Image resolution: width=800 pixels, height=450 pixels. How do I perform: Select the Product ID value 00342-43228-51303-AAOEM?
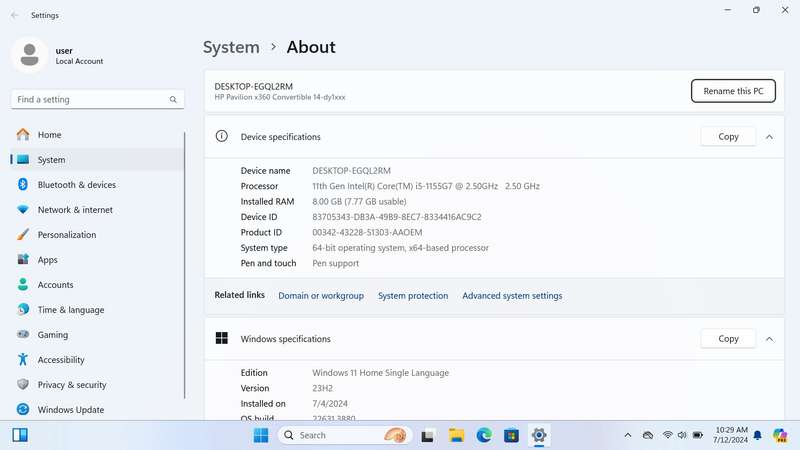point(367,232)
